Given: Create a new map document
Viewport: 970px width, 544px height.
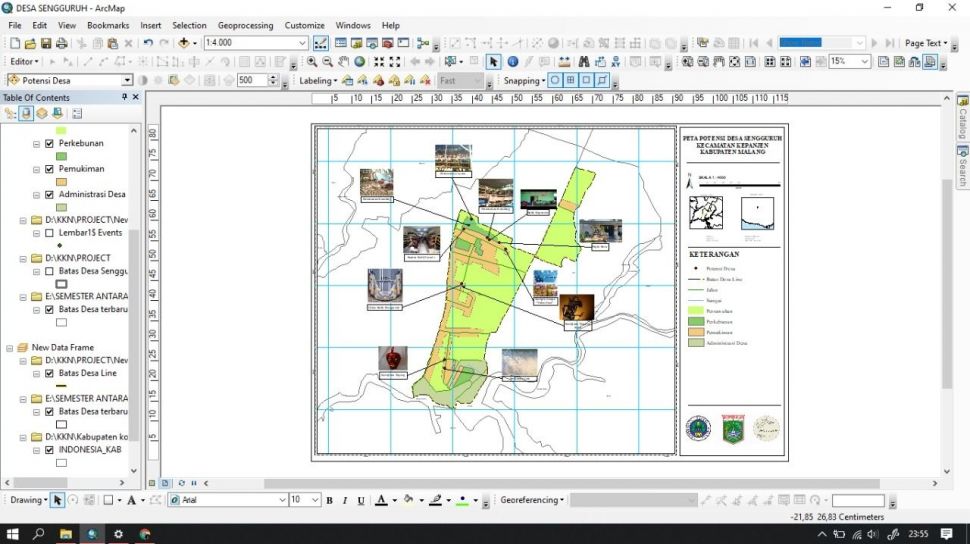Looking at the screenshot, I should point(15,43).
